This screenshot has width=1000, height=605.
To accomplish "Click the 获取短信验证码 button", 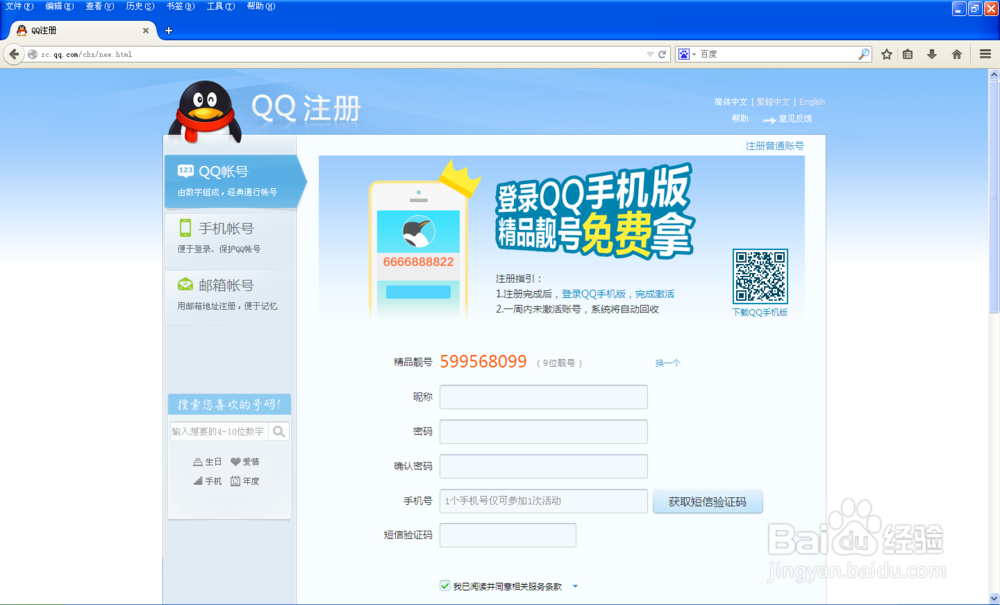I will pyautogui.click(x=707, y=502).
